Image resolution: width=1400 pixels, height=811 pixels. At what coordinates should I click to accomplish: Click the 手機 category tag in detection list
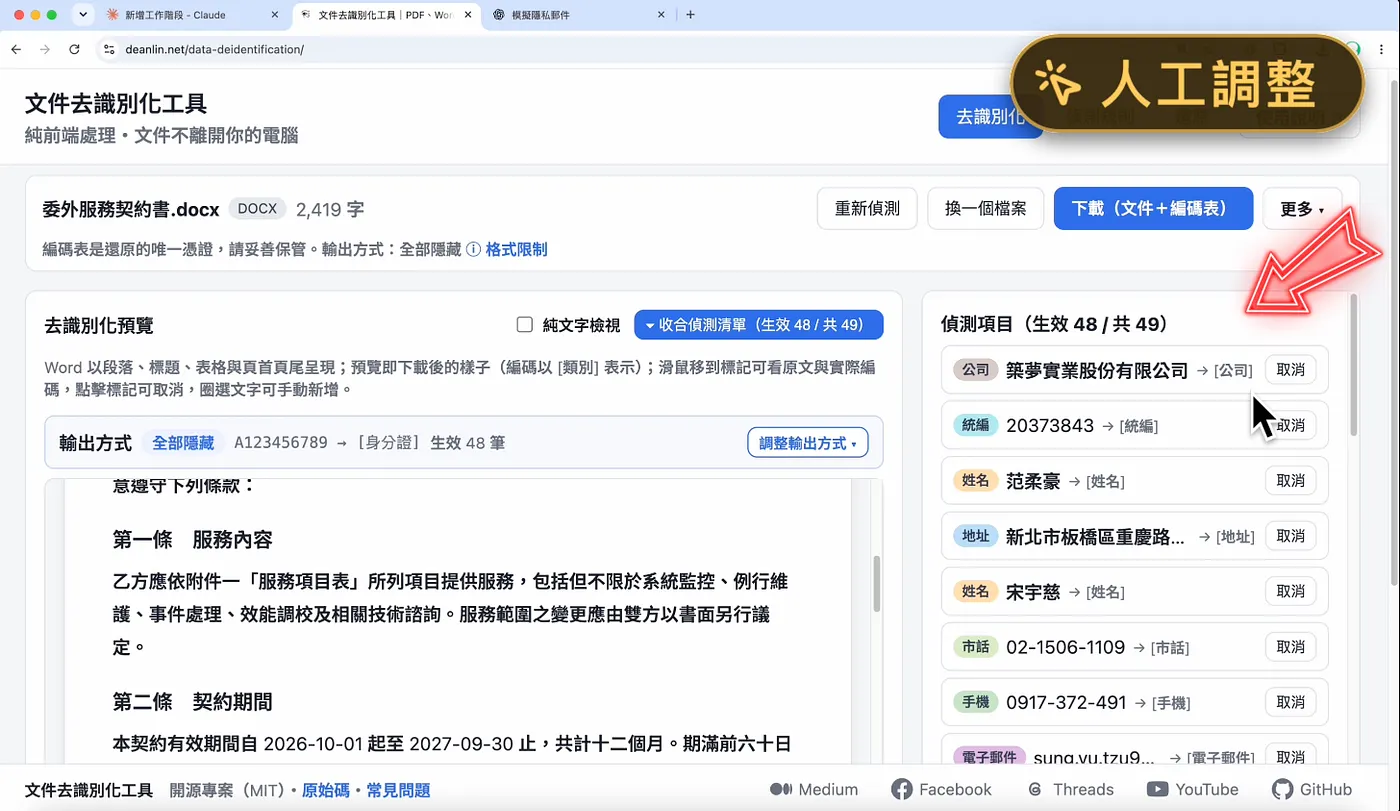coord(976,702)
